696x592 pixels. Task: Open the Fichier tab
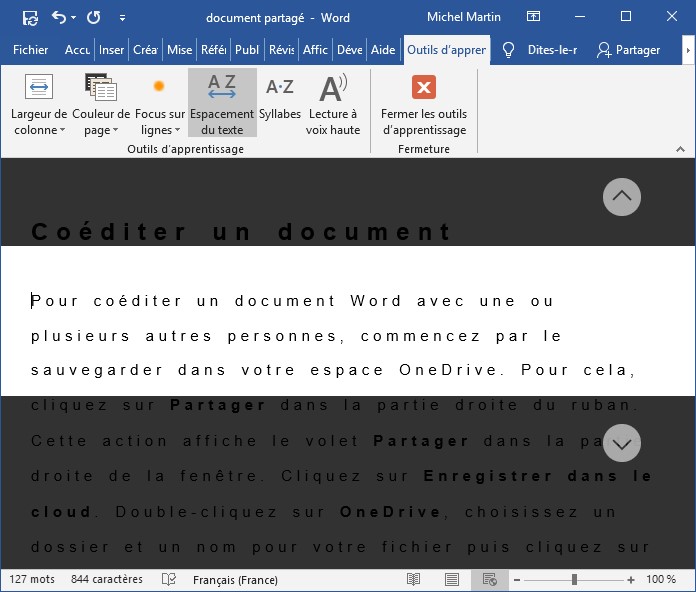31,50
